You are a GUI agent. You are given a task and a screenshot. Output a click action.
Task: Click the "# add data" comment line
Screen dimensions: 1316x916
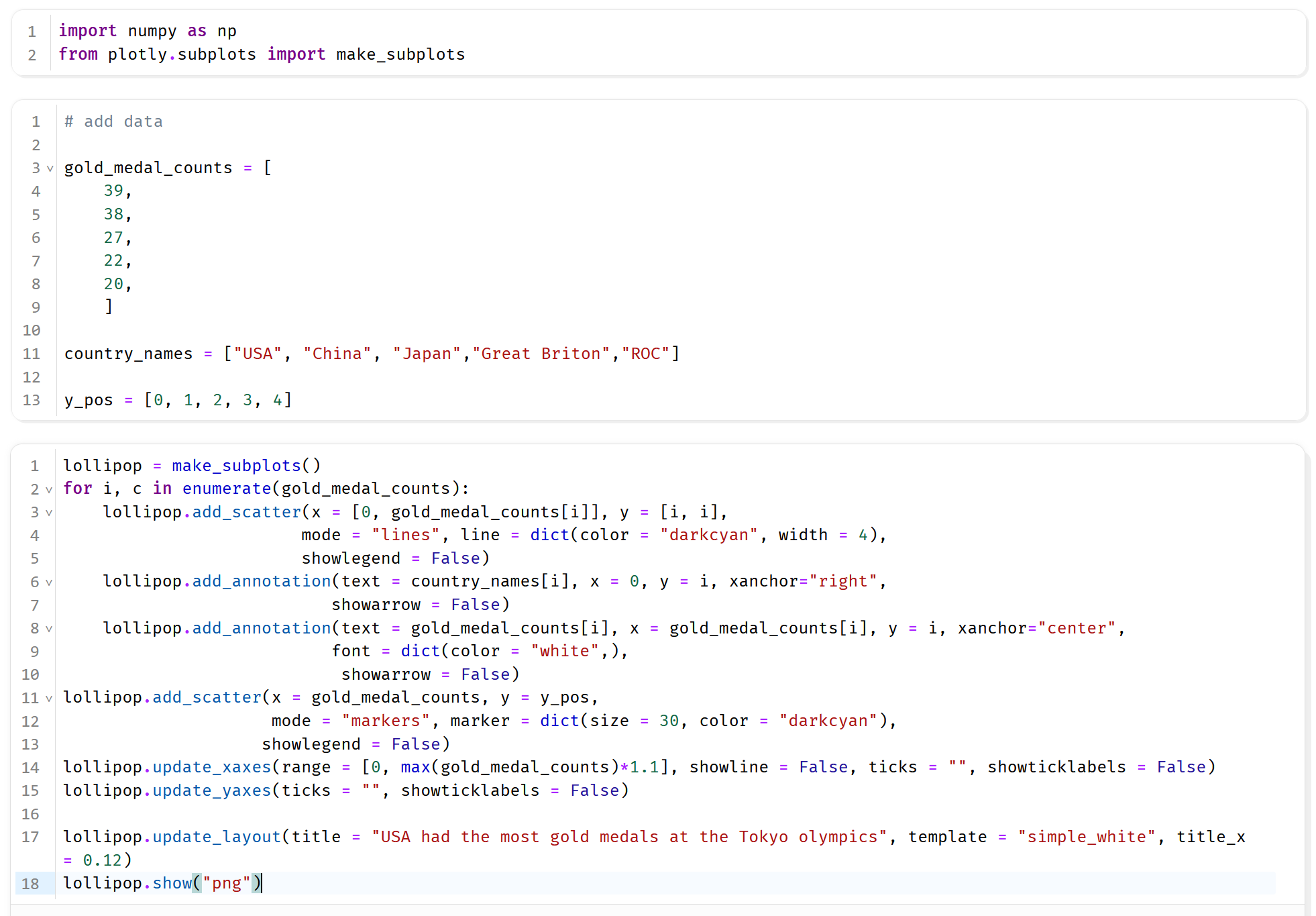(x=113, y=121)
